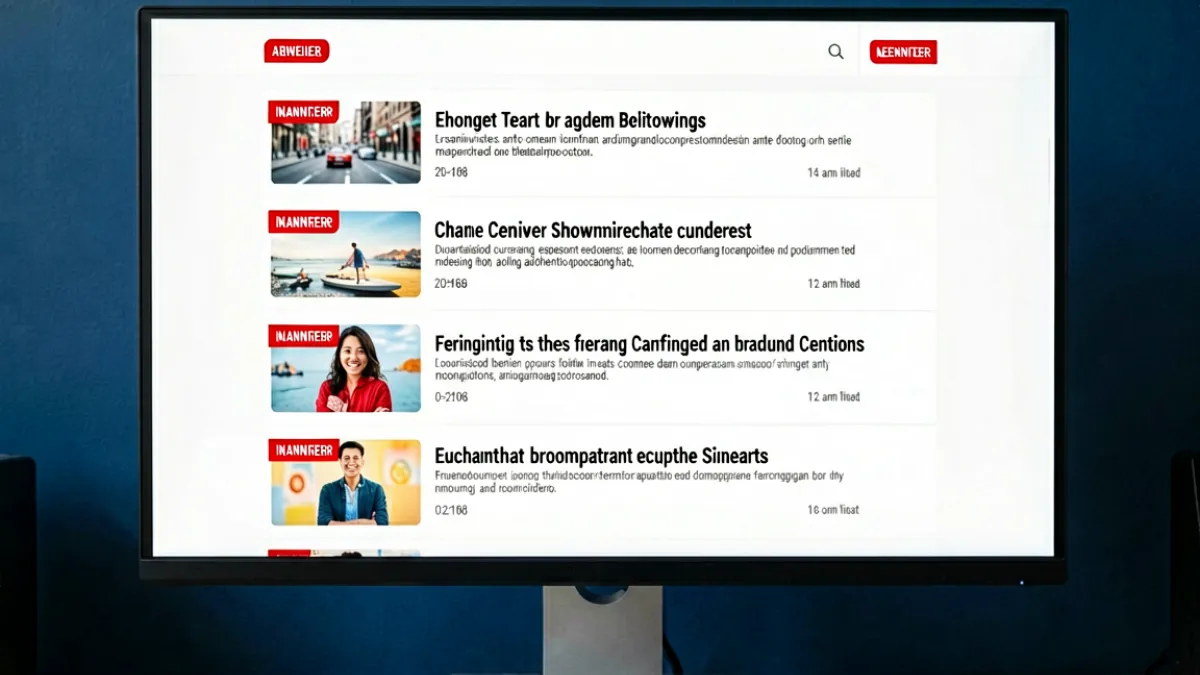The width and height of the screenshot is (1200, 675).
Task: Click red badge on woman in red thumbnail
Action: click(304, 335)
